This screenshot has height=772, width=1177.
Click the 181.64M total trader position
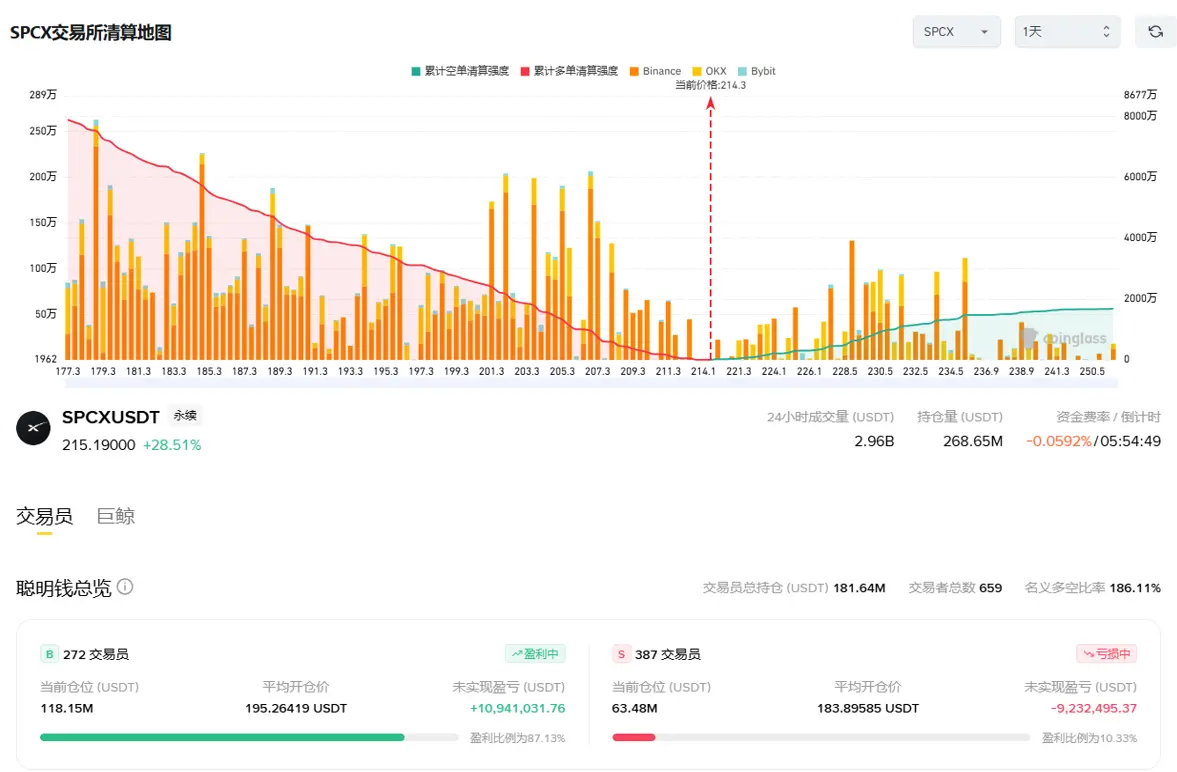point(859,587)
